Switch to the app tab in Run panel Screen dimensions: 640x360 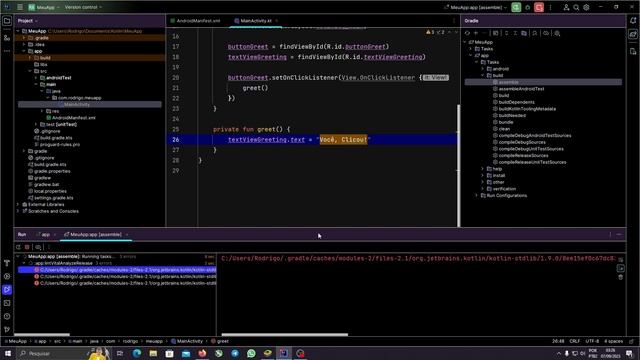[45, 235]
